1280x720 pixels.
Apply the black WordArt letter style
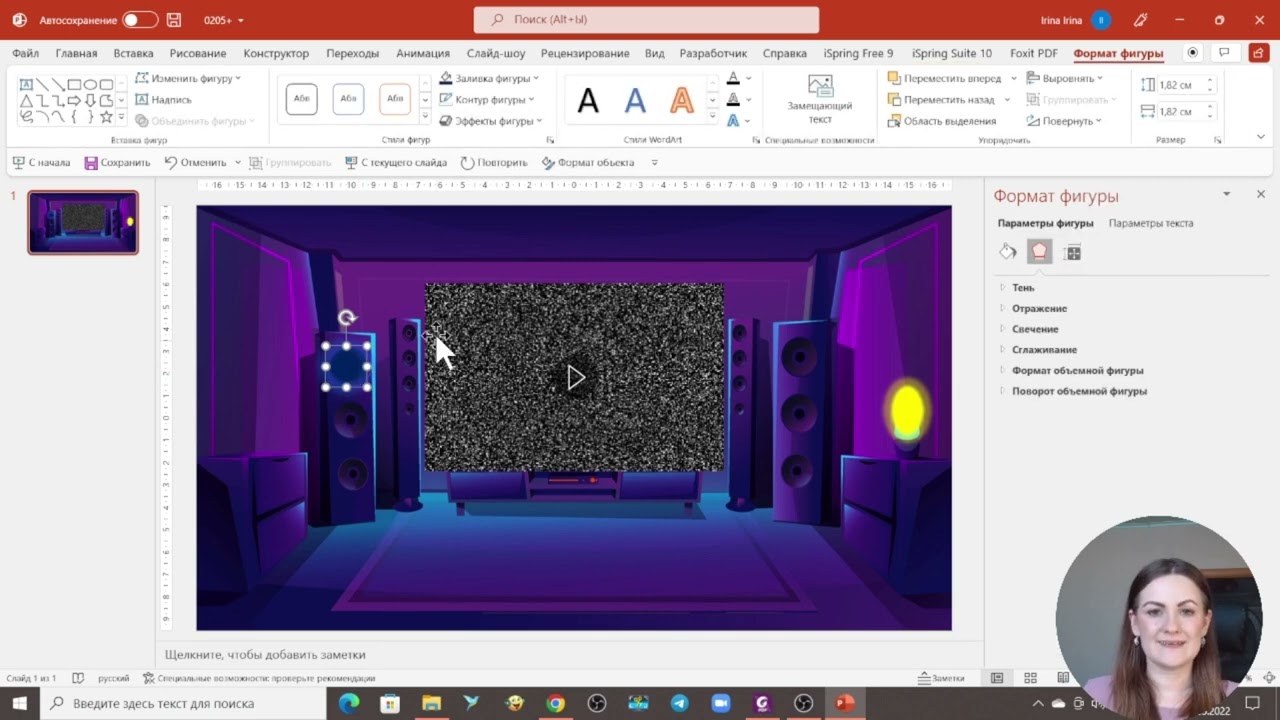click(x=589, y=100)
